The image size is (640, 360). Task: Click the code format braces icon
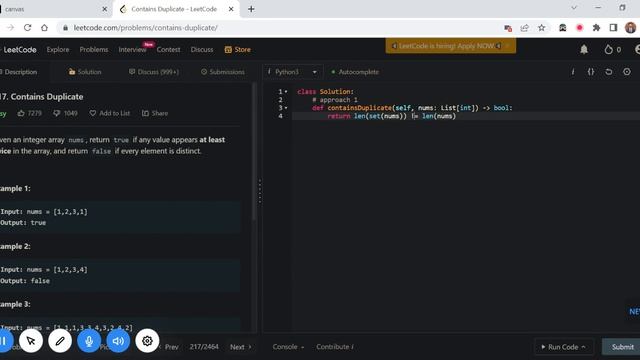click(591, 72)
